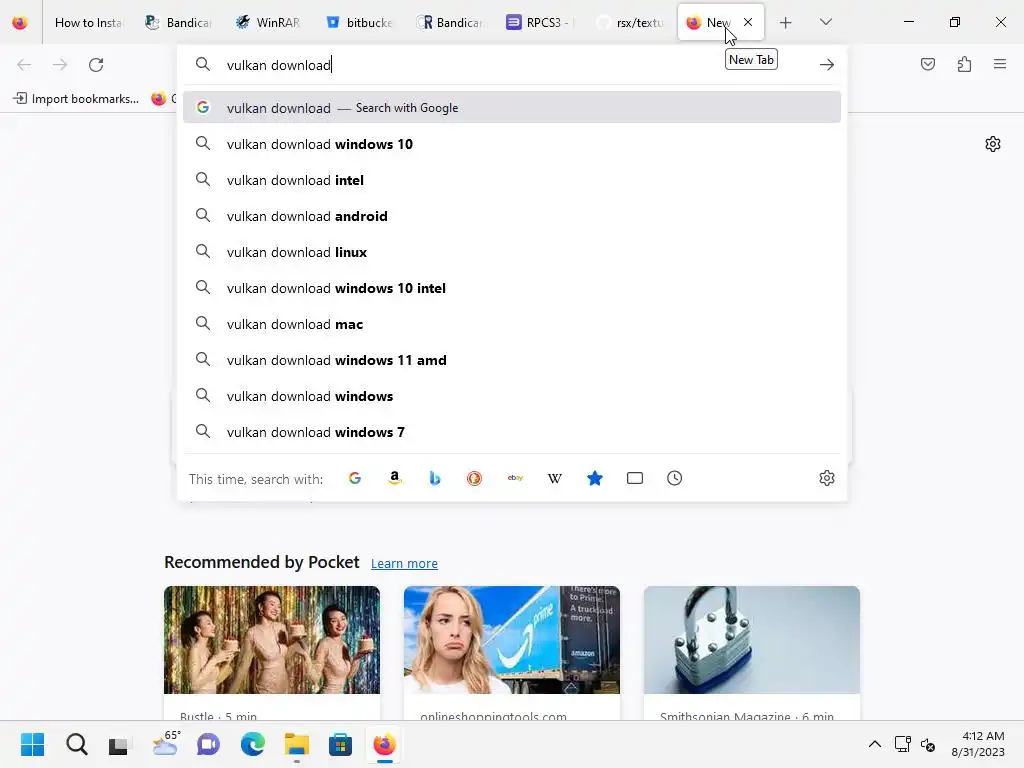
Task: Open Import bookmarks toolbar item
Action: coord(76,99)
